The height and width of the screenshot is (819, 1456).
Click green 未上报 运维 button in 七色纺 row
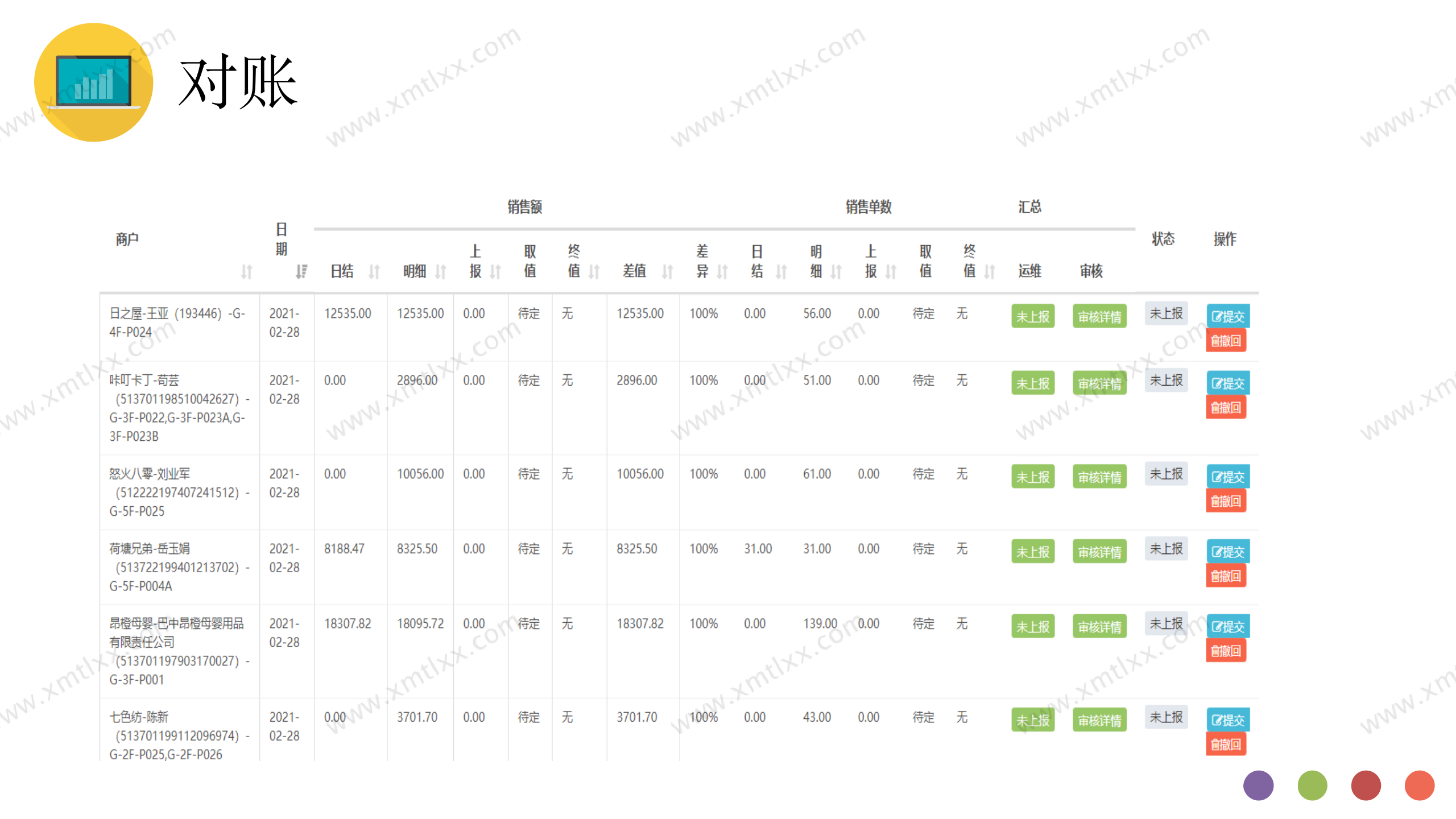tap(1033, 720)
